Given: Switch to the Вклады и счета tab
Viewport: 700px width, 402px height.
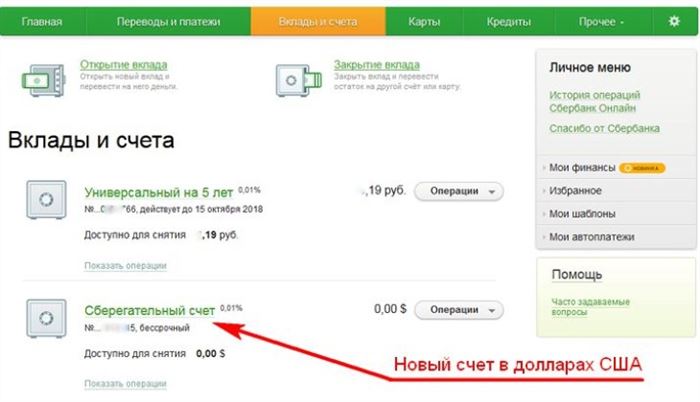Looking at the screenshot, I should coord(318,21).
